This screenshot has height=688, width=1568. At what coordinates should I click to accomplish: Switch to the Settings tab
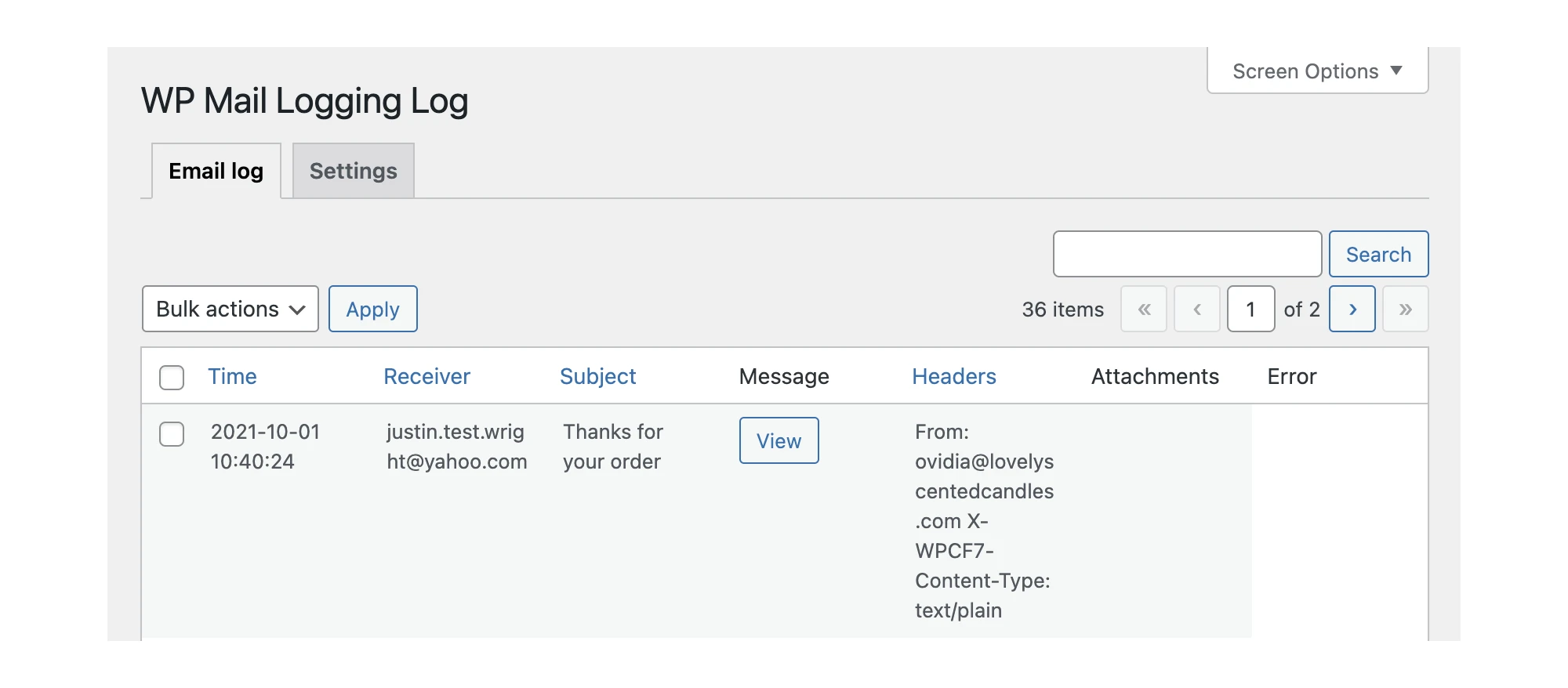coord(353,171)
